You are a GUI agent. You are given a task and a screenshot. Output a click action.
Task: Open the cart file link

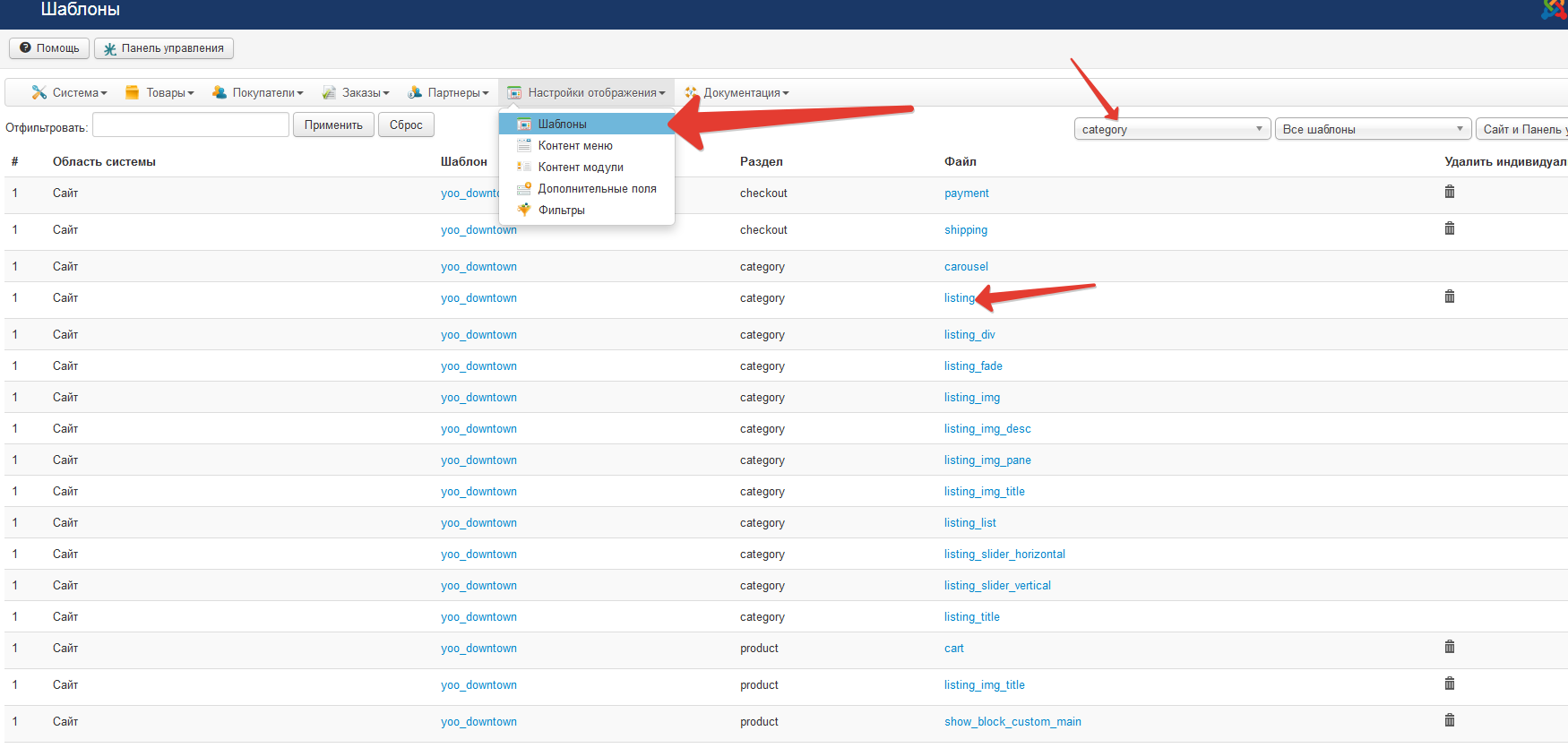coord(954,649)
